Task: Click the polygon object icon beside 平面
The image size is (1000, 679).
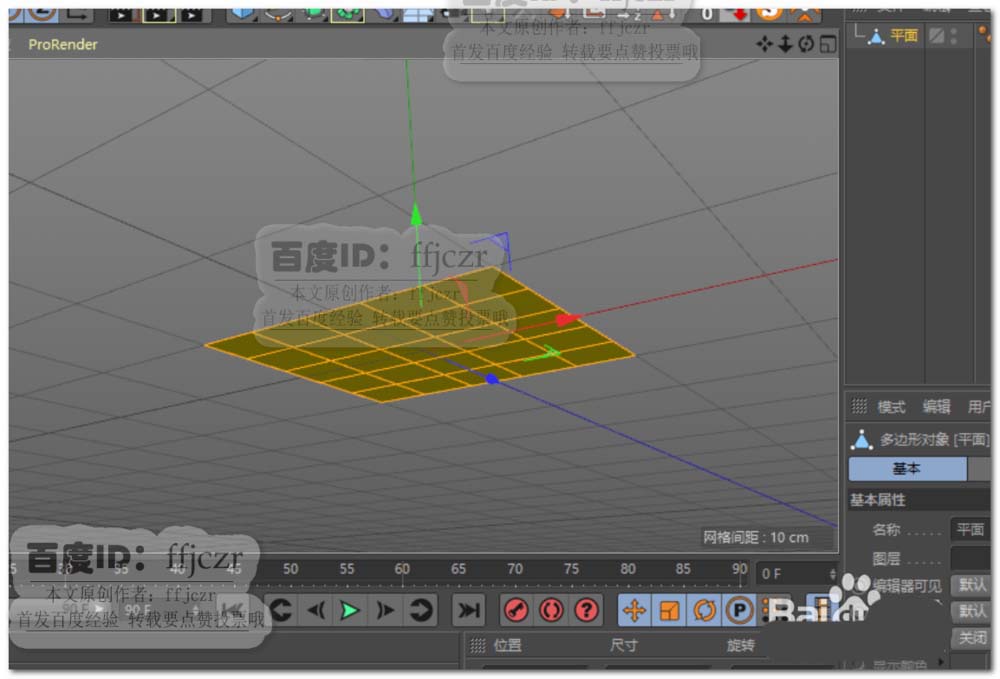Action: click(876, 36)
